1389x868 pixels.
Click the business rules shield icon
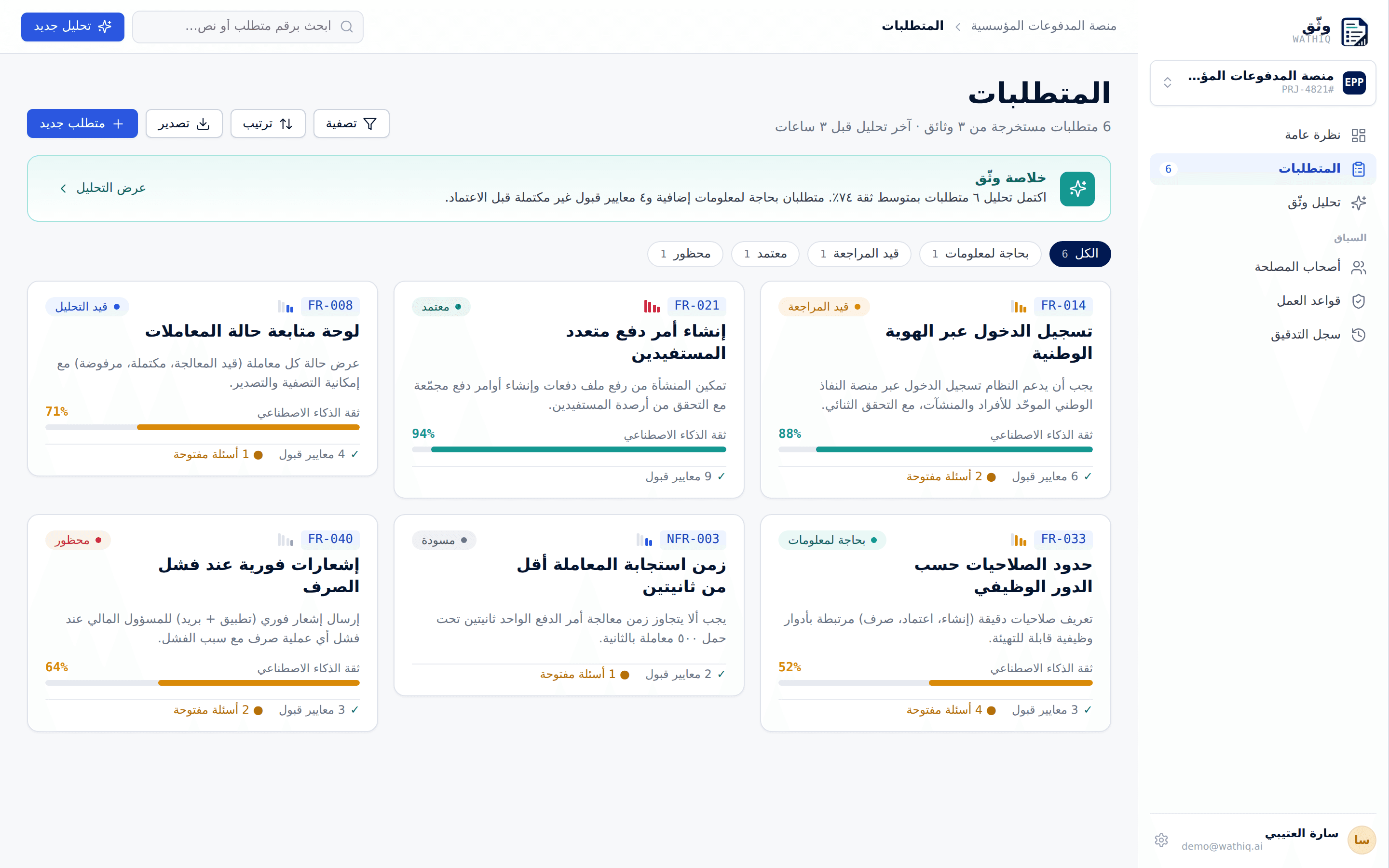coord(1359,301)
